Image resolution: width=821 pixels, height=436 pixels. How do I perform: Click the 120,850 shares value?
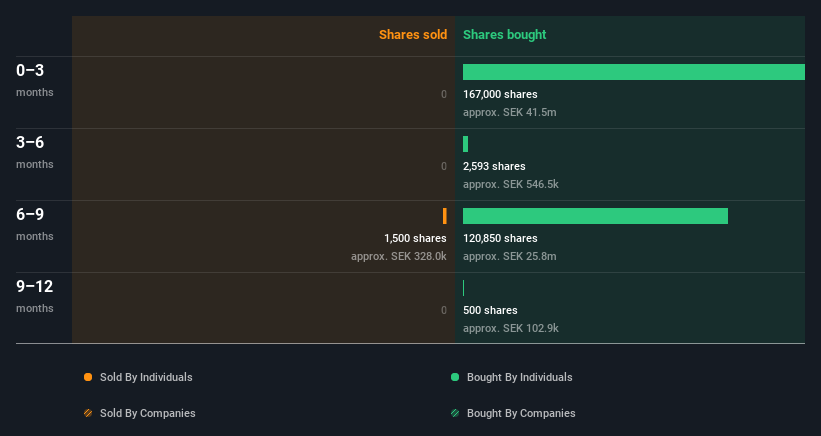[x=500, y=238]
